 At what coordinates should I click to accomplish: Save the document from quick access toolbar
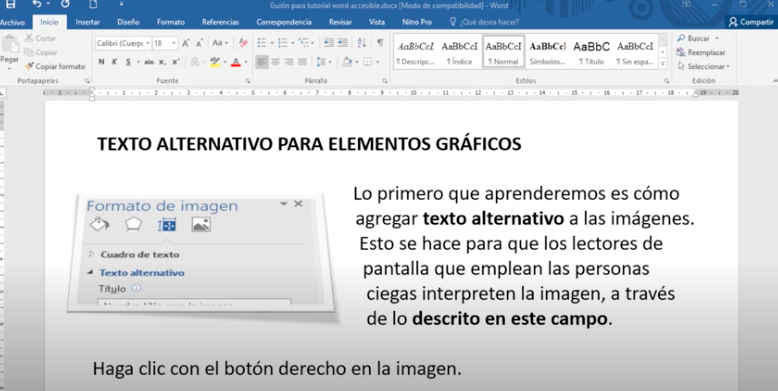(x=10, y=4)
